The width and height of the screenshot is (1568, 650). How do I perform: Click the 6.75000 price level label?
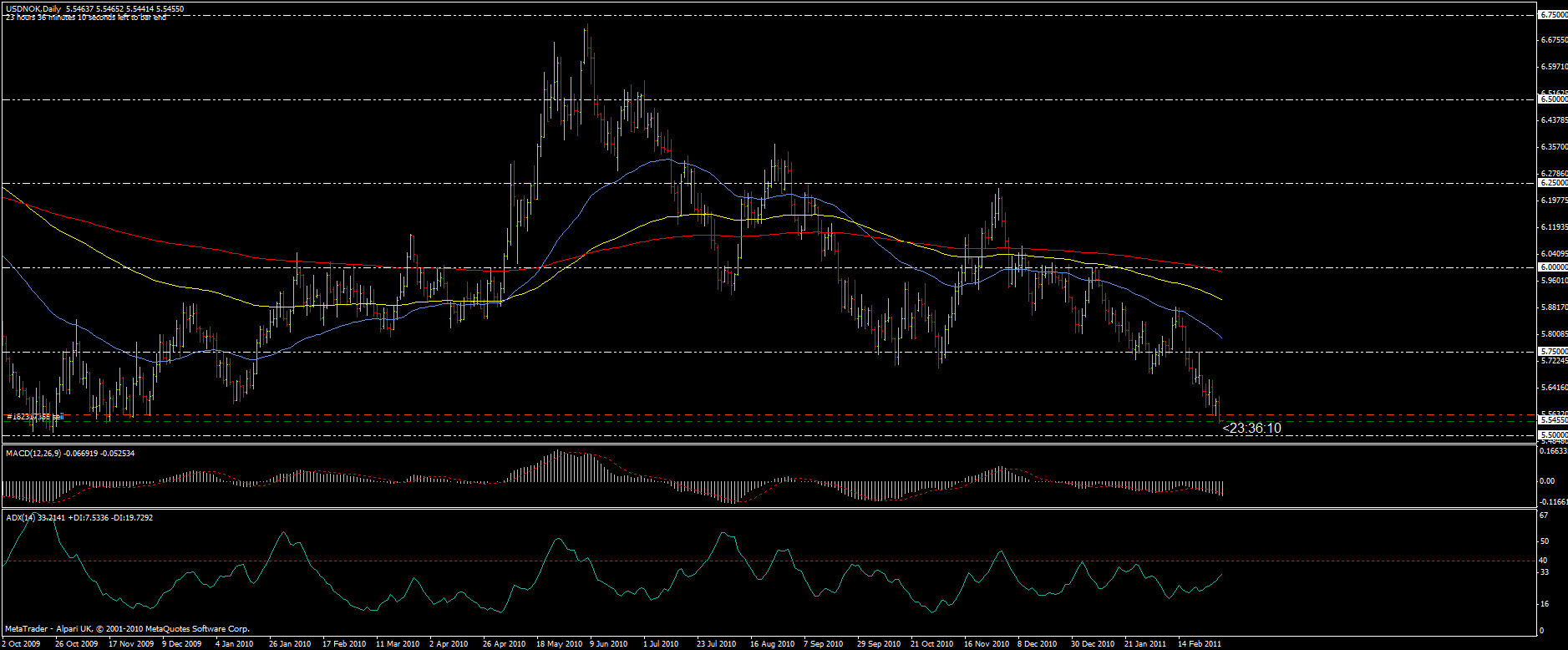click(x=1553, y=15)
